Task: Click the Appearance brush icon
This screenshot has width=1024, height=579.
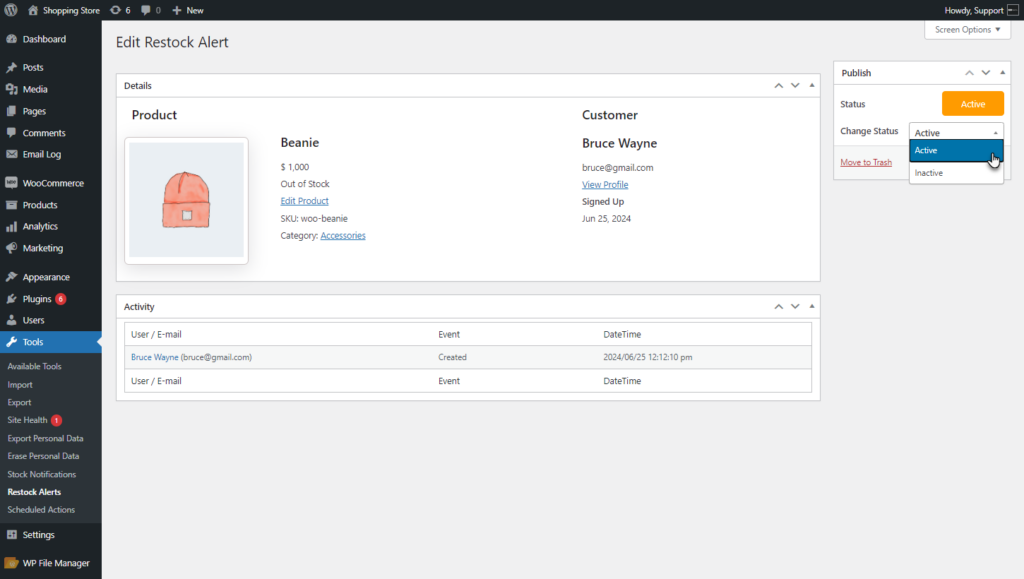Action: click(12, 277)
